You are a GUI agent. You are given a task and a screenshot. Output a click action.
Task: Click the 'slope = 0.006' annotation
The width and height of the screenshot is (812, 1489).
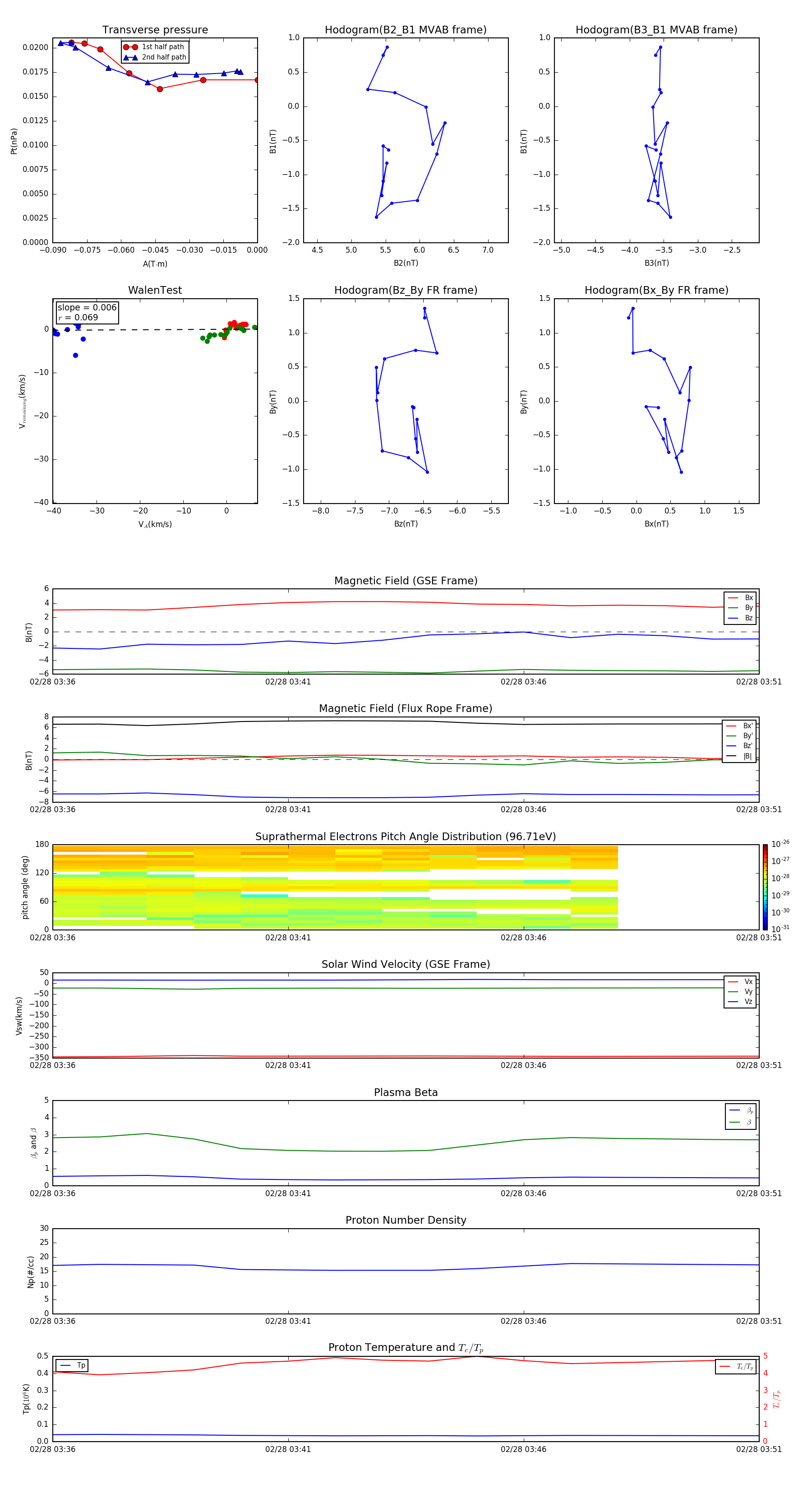tap(87, 308)
